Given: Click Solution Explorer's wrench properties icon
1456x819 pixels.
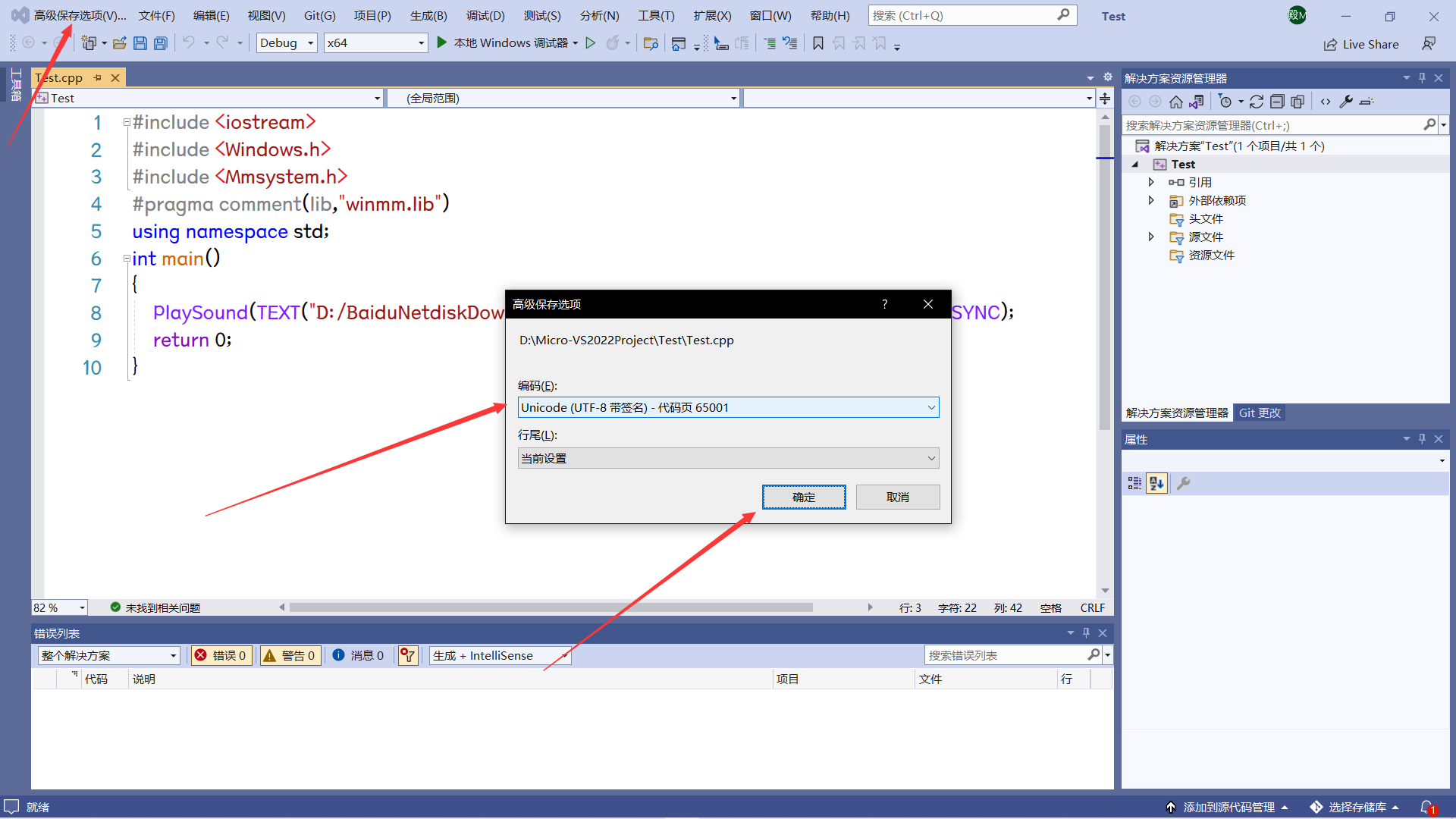Looking at the screenshot, I should 1346,102.
